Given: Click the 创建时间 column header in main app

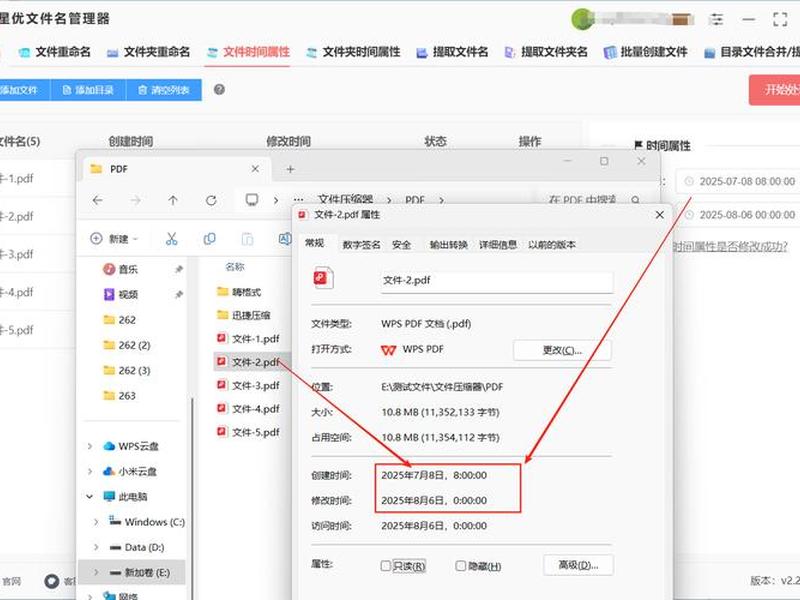Looking at the screenshot, I should (x=131, y=141).
